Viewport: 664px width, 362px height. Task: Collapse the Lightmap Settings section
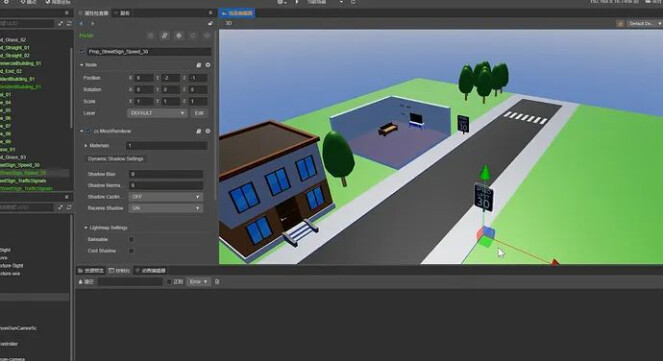click(86, 228)
